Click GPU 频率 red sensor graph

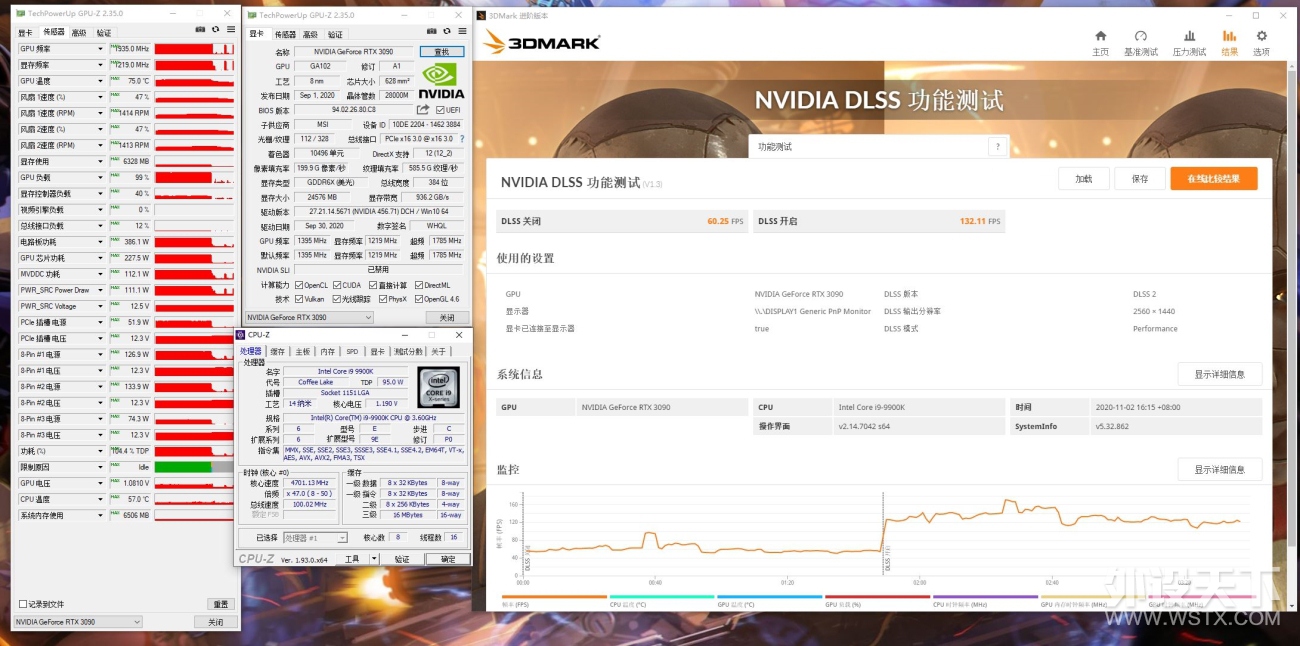196,49
